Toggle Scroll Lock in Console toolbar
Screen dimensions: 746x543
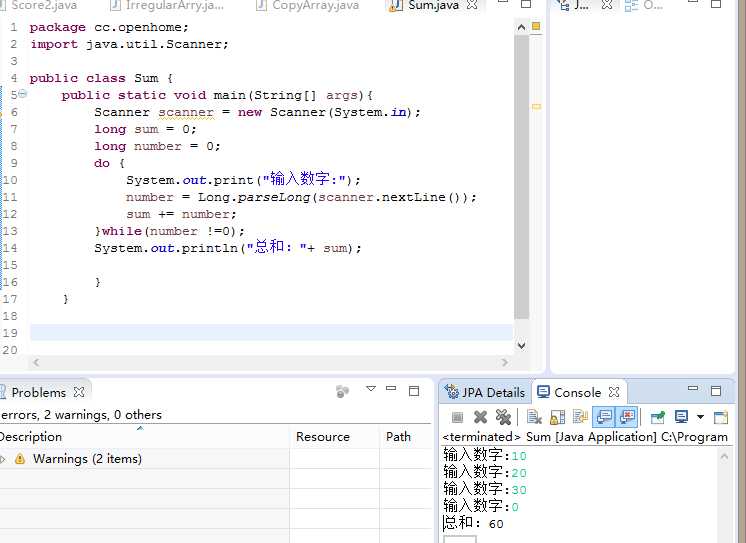(x=557, y=417)
